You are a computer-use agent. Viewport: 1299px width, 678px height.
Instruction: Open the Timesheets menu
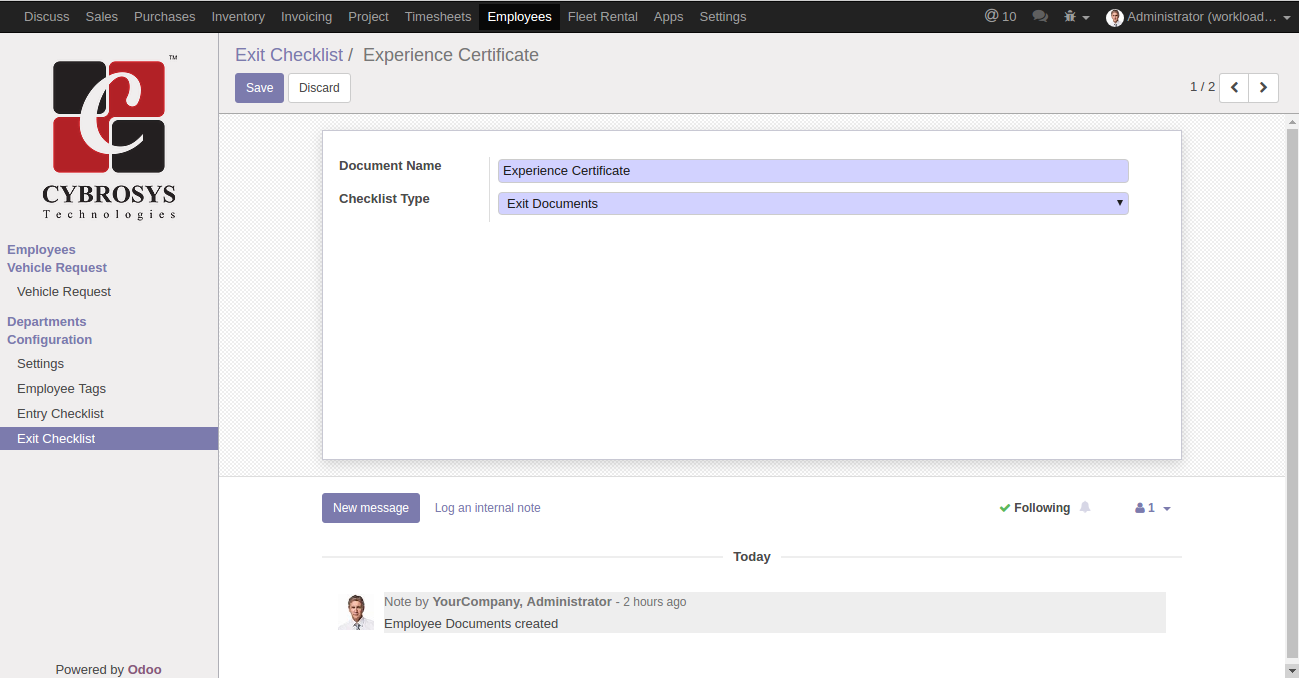(x=438, y=17)
